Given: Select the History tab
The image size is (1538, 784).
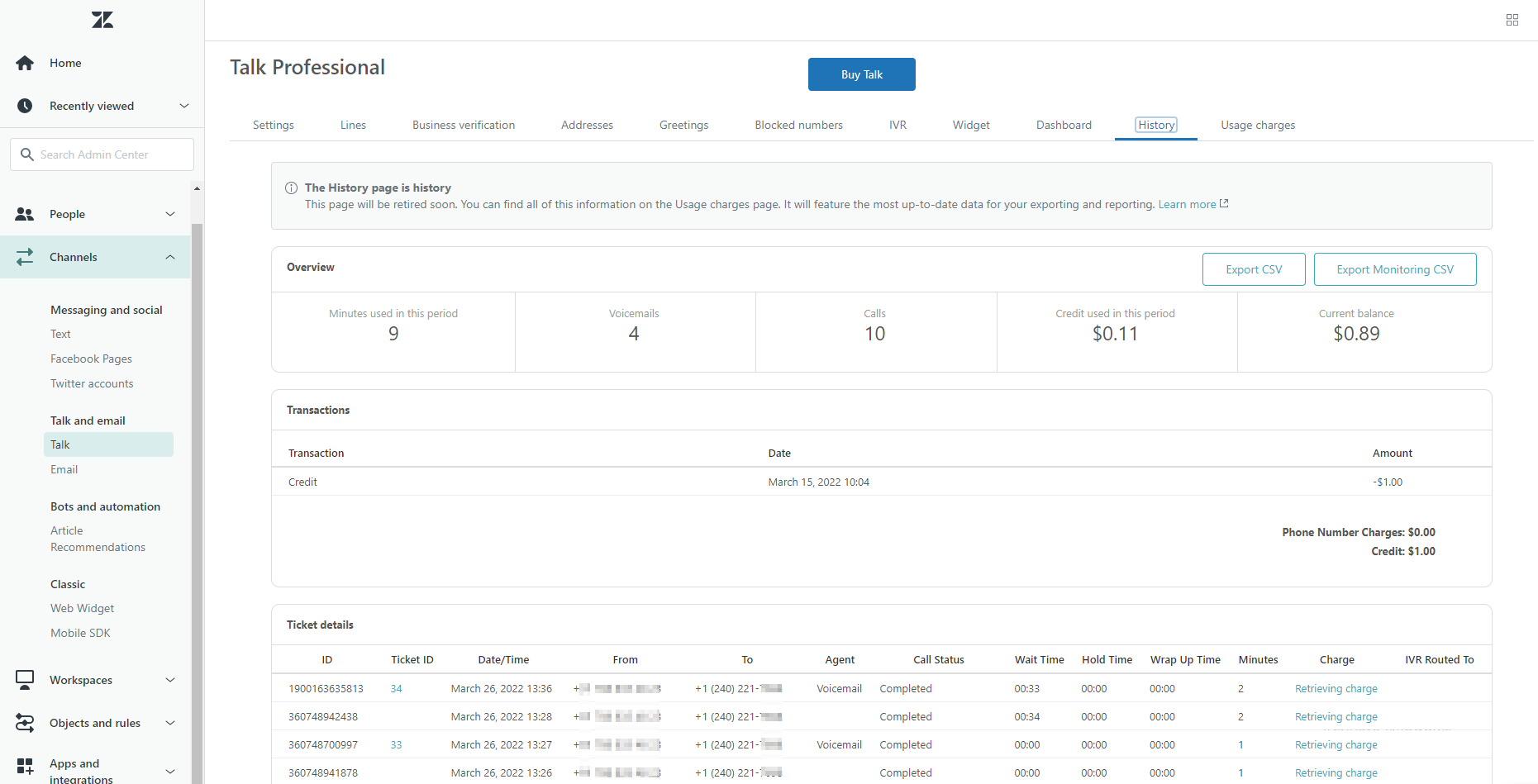Looking at the screenshot, I should click(x=1156, y=125).
